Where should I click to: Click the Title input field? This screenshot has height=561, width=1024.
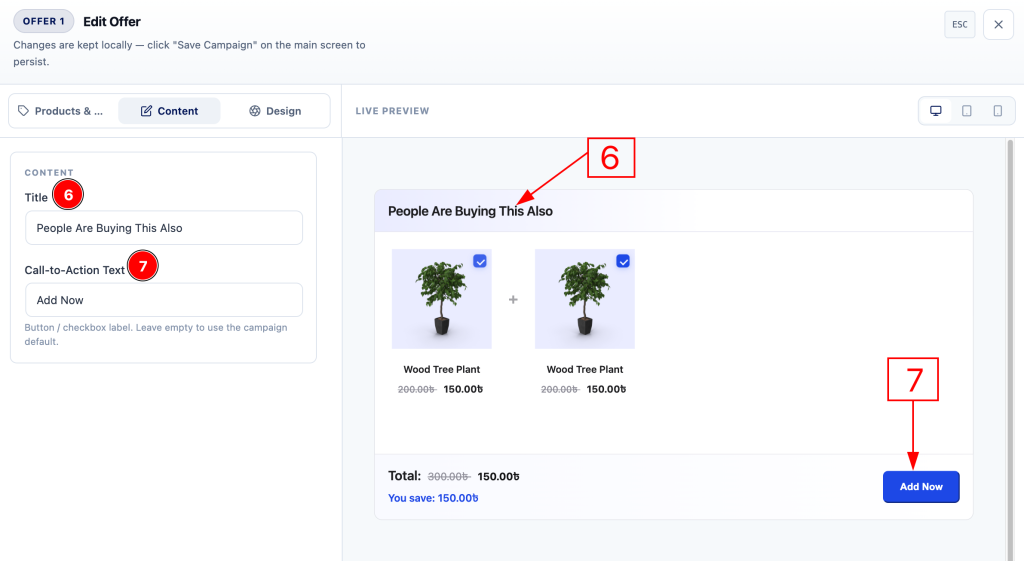164,228
